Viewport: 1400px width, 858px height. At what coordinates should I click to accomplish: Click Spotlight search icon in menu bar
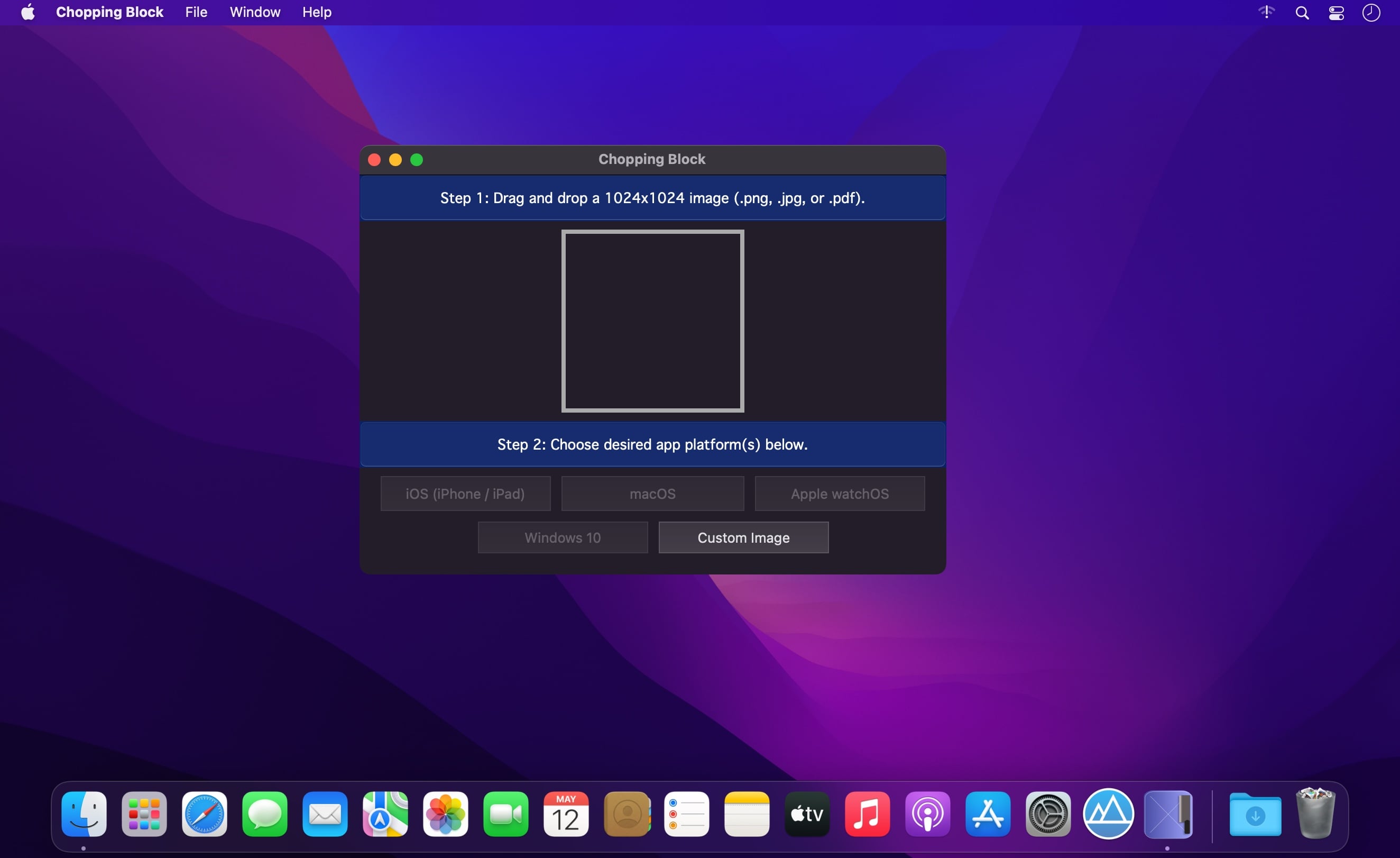(1302, 13)
